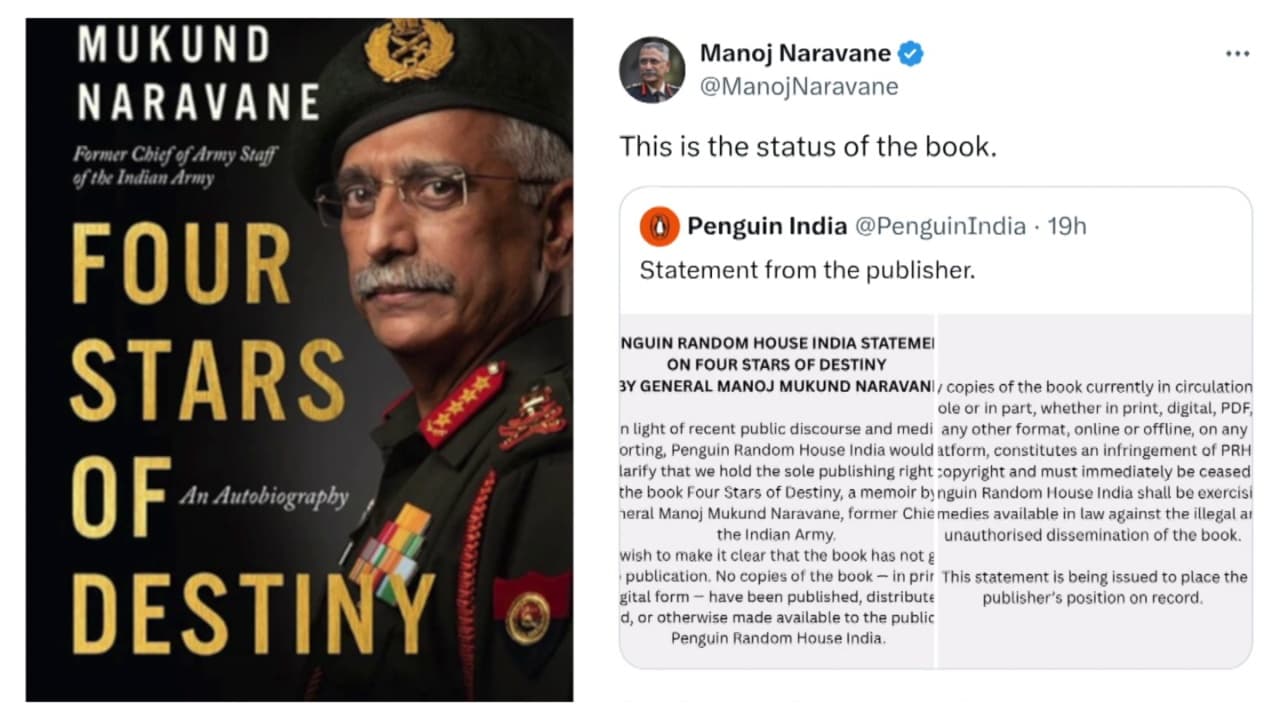Click the army cap badge emblem on the cover
This screenshot has height=720, width=1280.
408,51
